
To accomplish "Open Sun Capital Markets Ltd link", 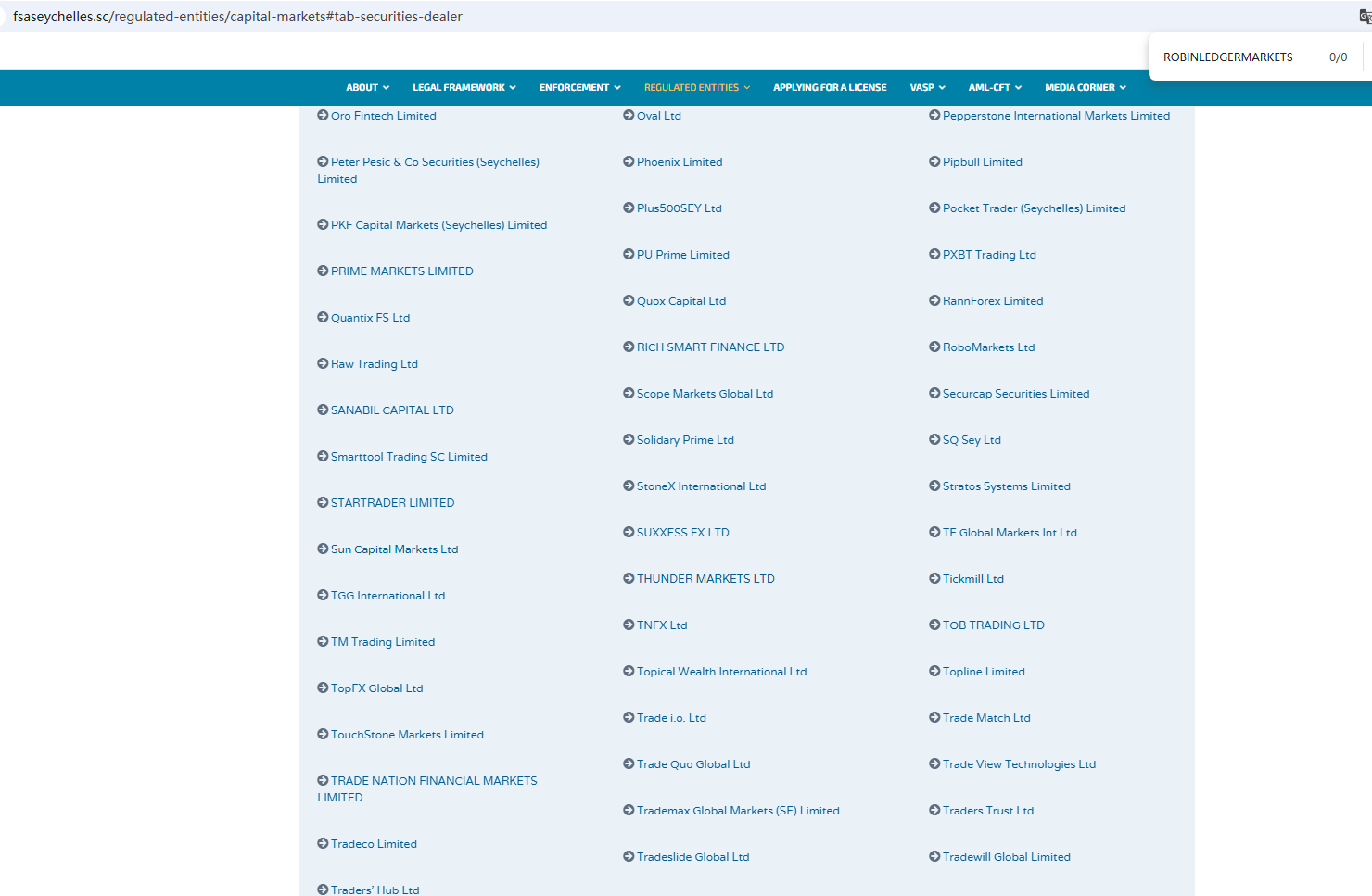I will [x=394, y=549].
